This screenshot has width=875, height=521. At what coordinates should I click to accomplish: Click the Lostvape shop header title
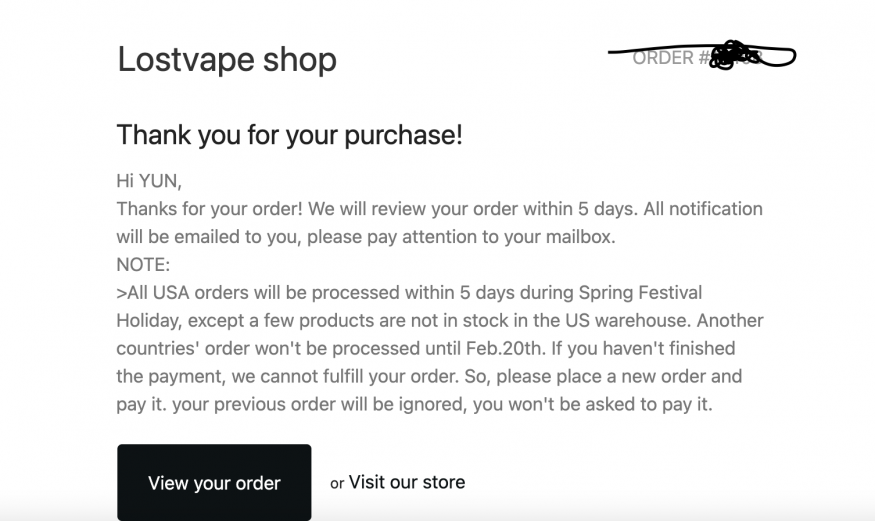227,59
